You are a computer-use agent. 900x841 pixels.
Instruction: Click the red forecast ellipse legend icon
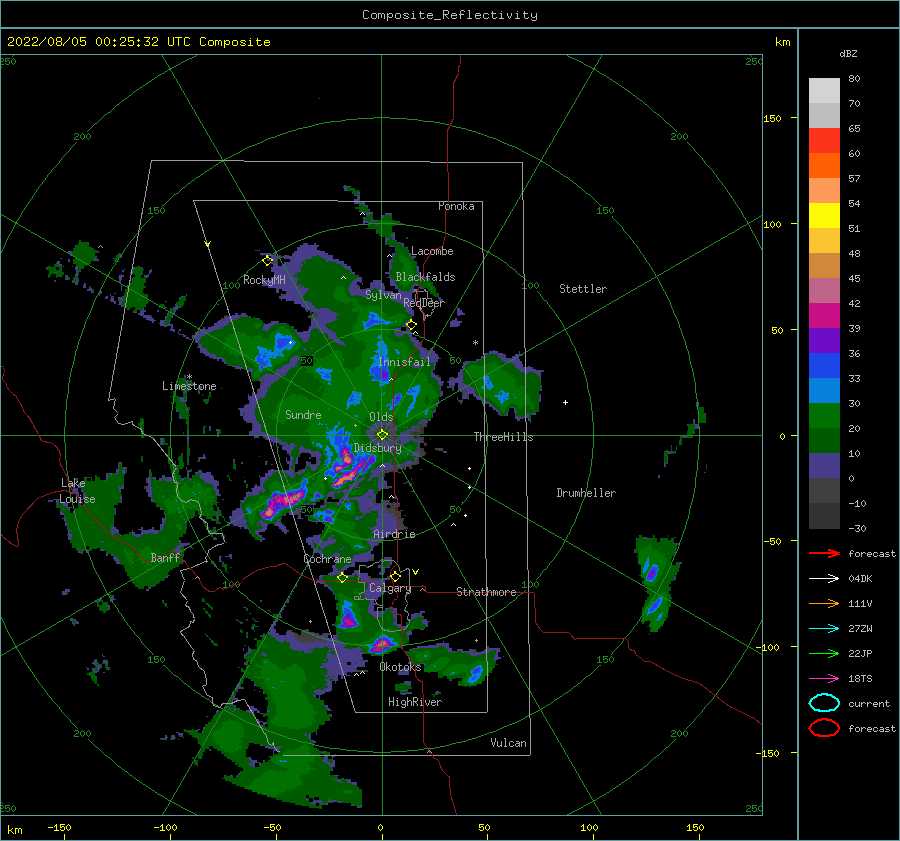point(824,728)
